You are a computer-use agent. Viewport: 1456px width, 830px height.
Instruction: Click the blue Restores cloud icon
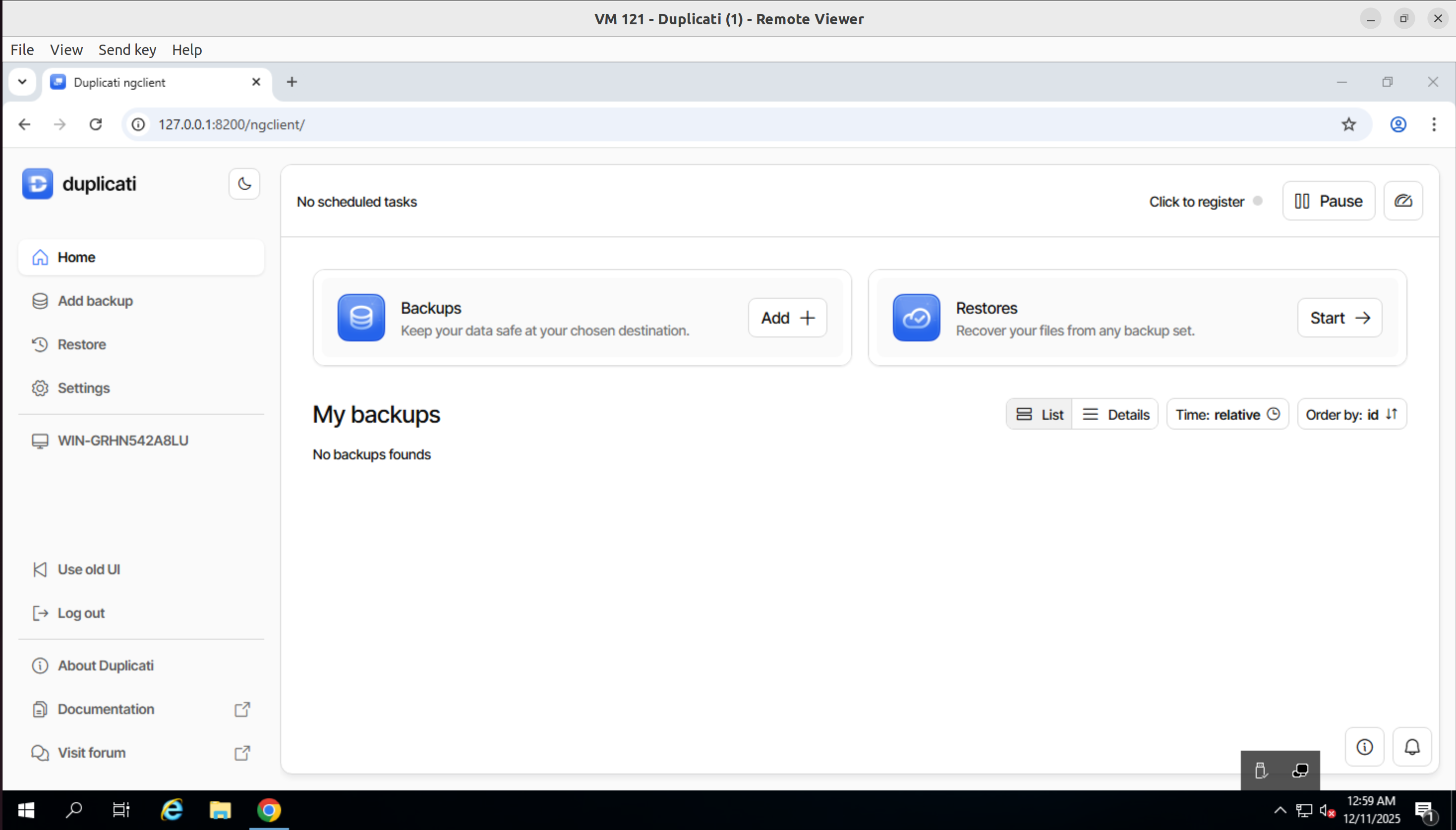(916, 318)
